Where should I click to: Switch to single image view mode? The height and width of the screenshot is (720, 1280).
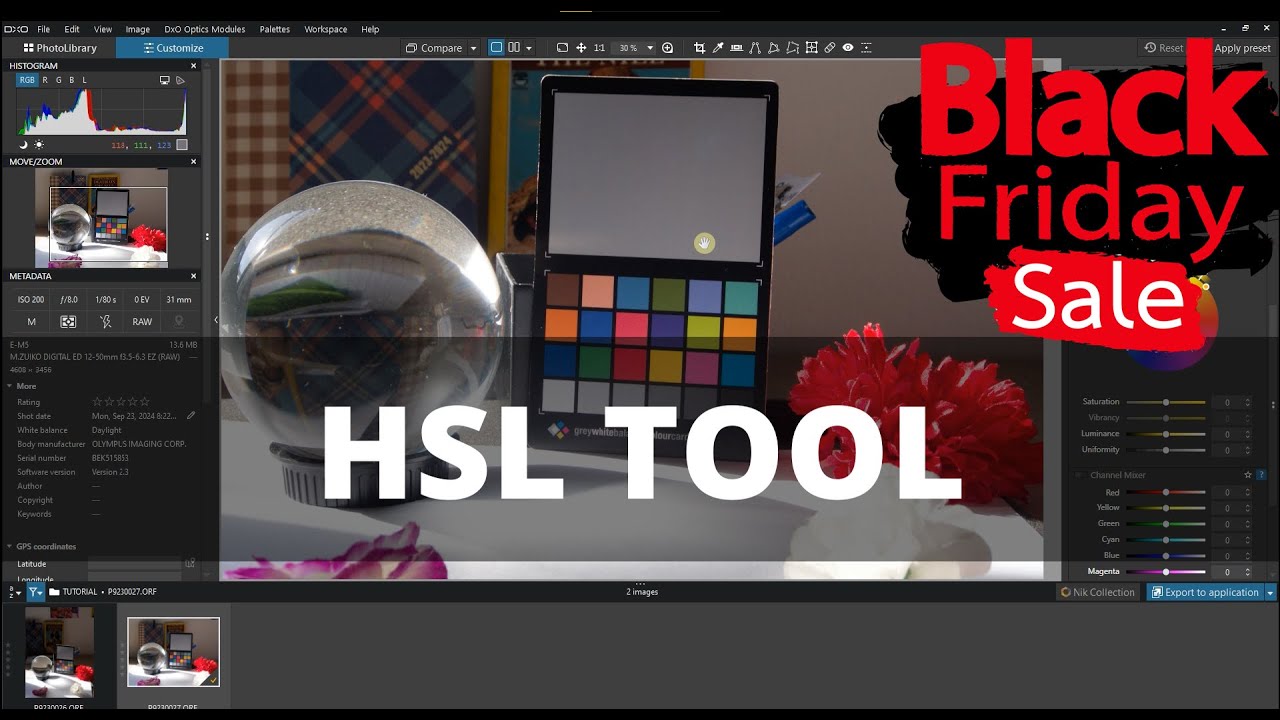(x=496, y=48)
